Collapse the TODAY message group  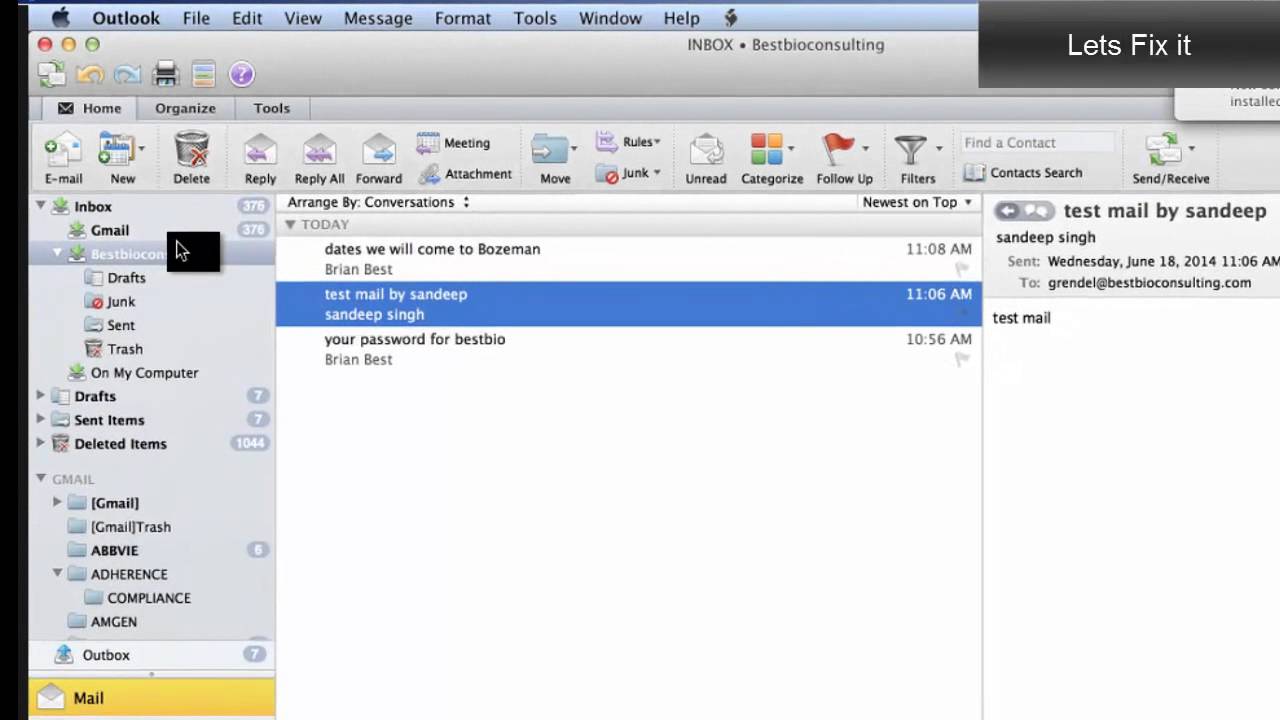click(290, 225)
